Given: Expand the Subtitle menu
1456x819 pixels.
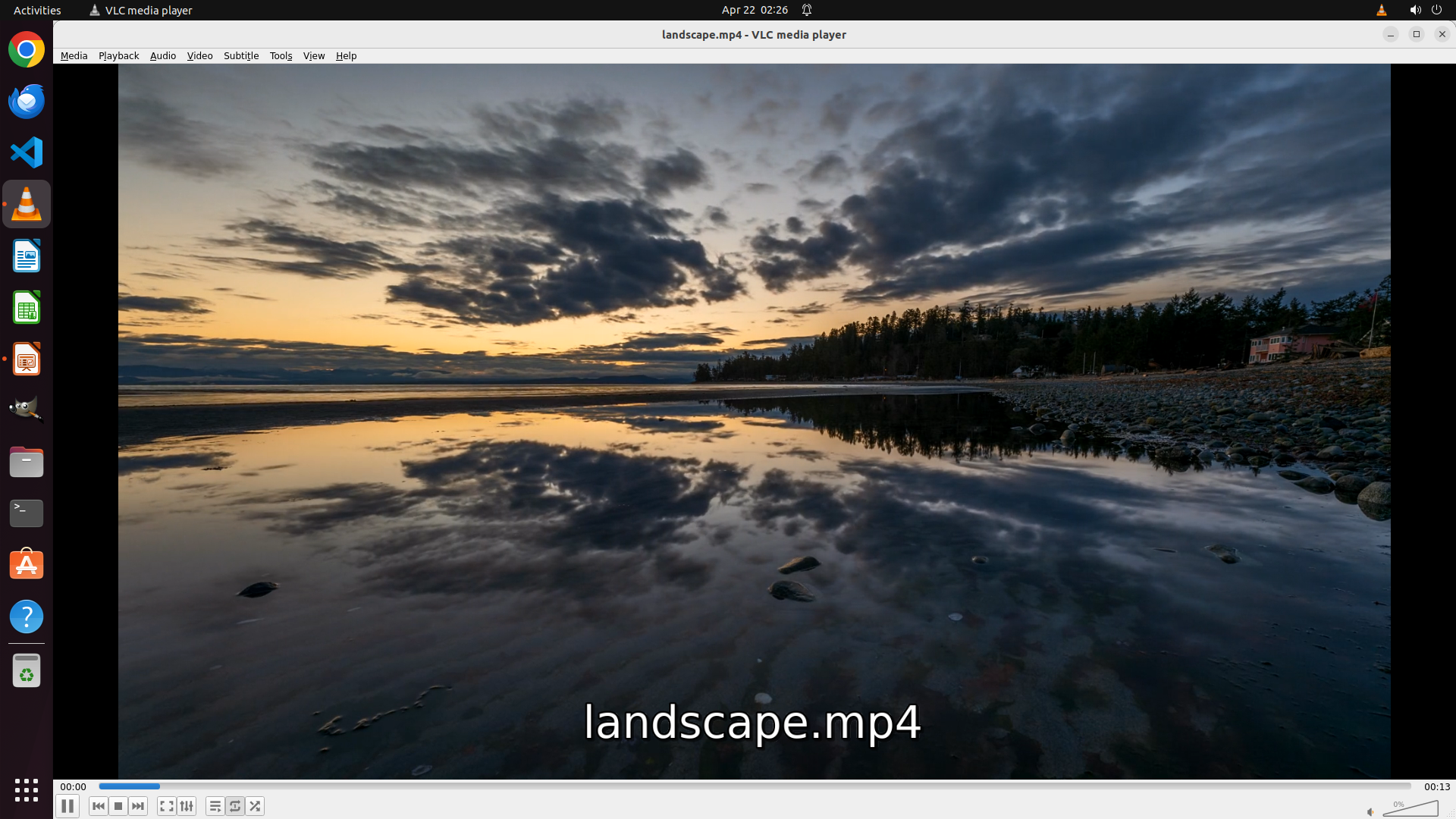Looking at the screenshot, I should pos(240,55).
